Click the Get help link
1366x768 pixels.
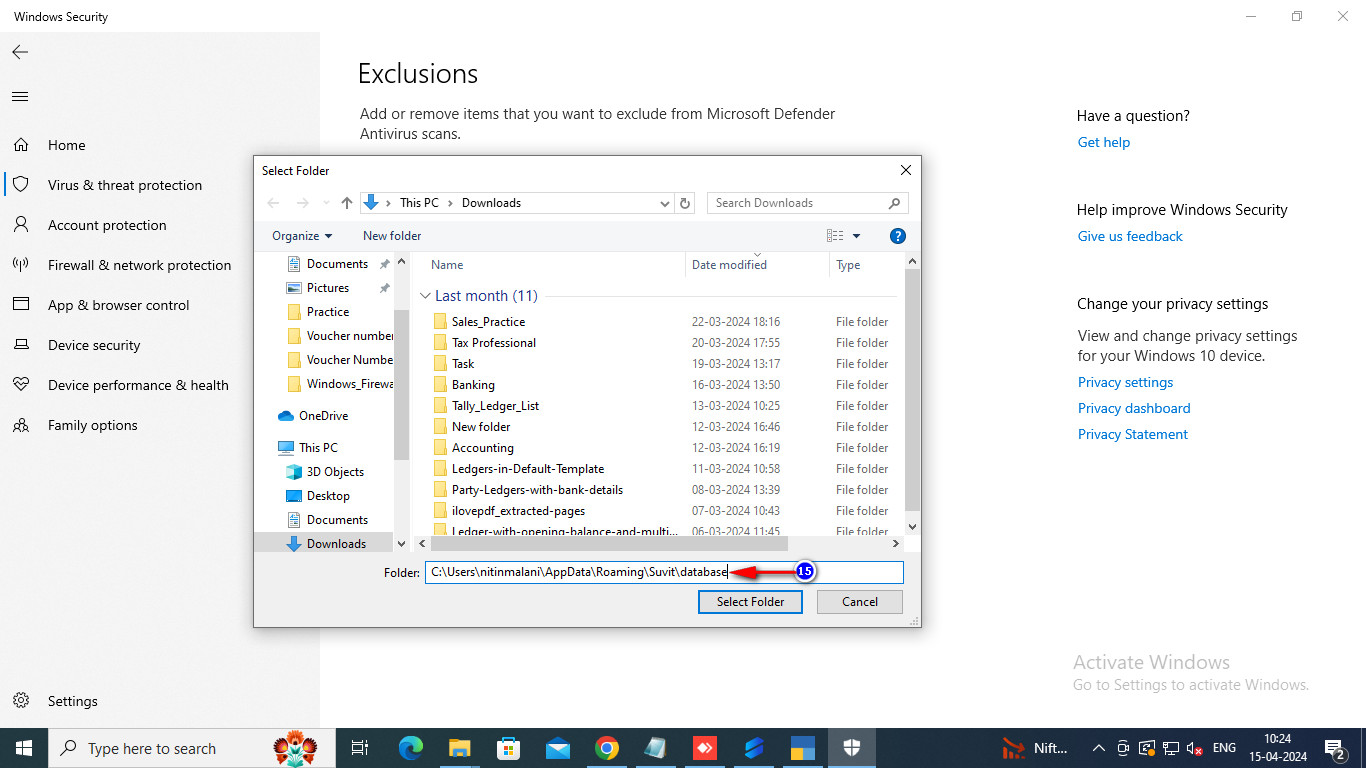coord(1104,142)
